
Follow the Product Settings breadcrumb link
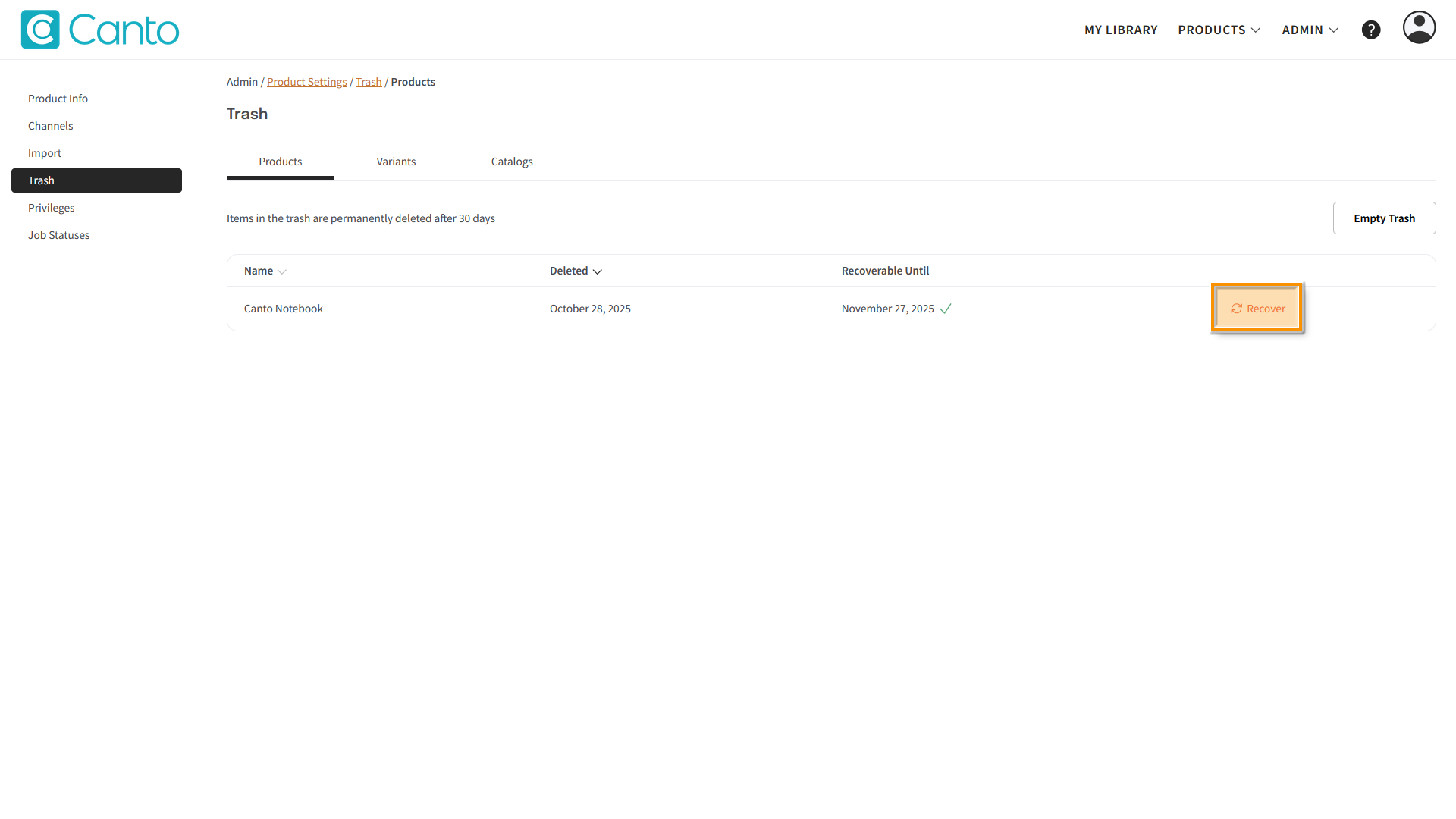(306, 82)
